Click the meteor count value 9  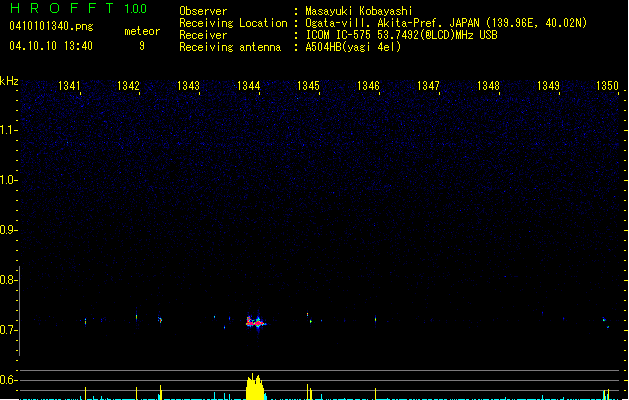141,46
